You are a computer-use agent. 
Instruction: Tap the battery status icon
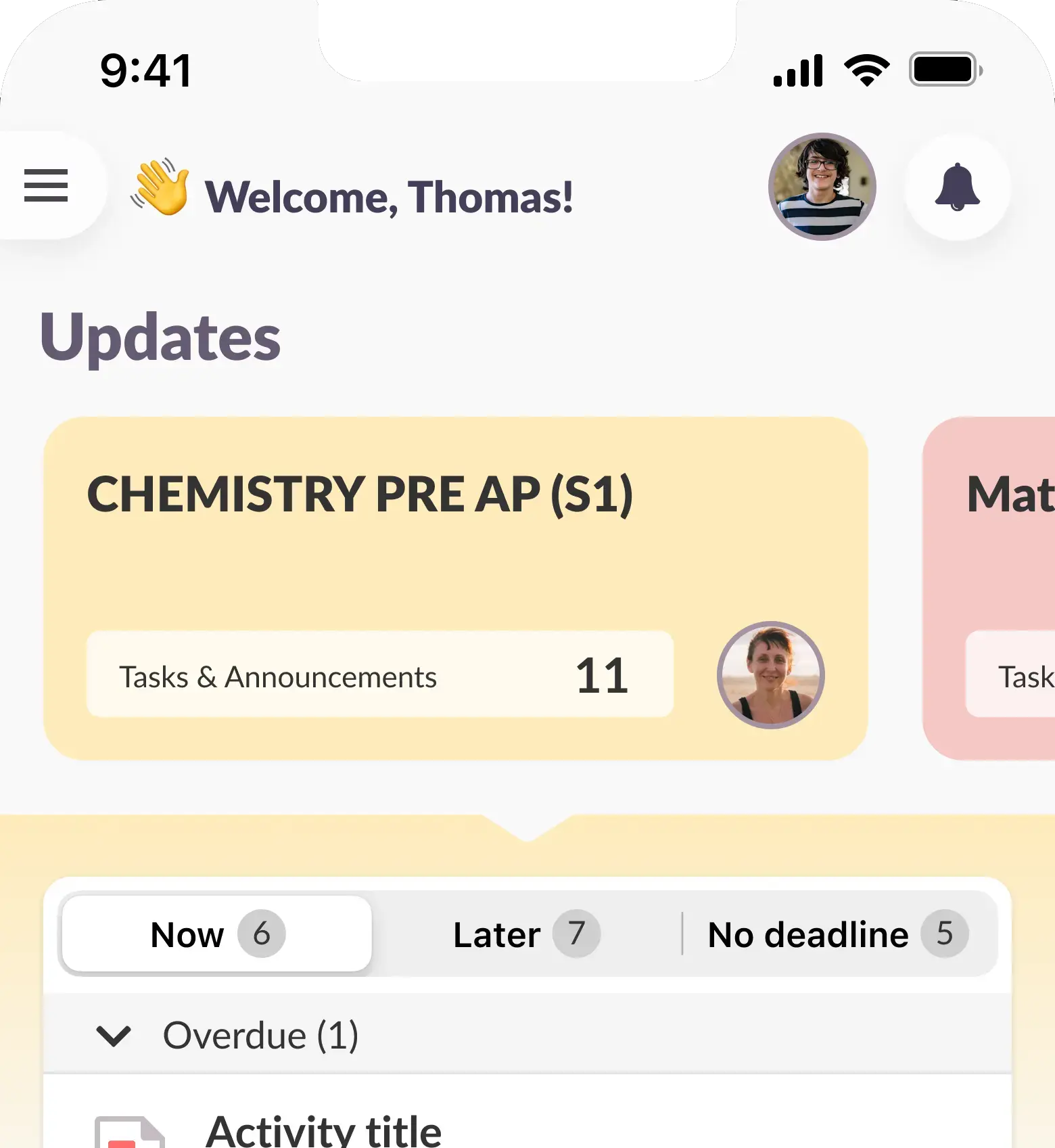click(945, 70)
